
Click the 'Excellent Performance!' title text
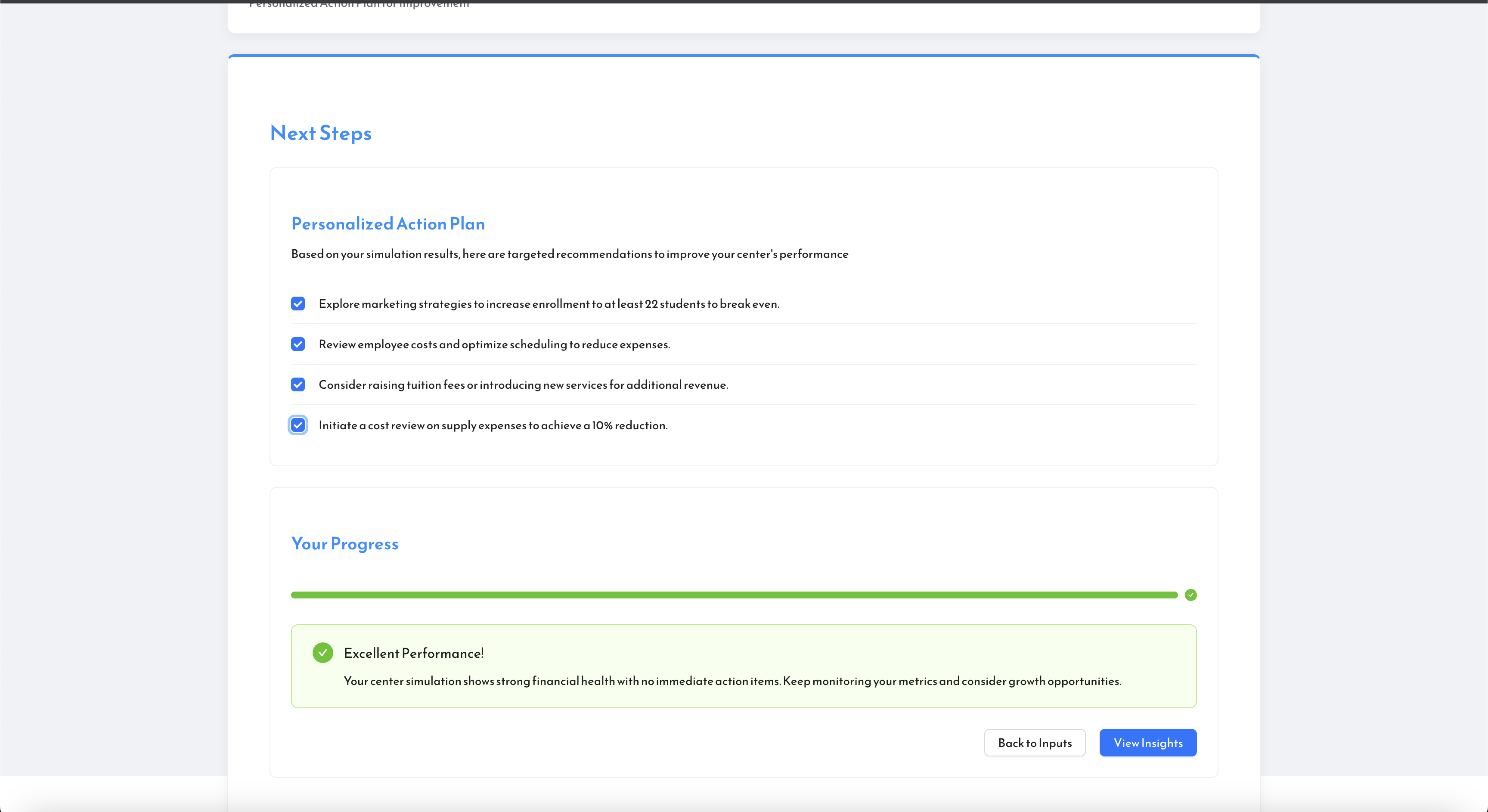point(414,653)
